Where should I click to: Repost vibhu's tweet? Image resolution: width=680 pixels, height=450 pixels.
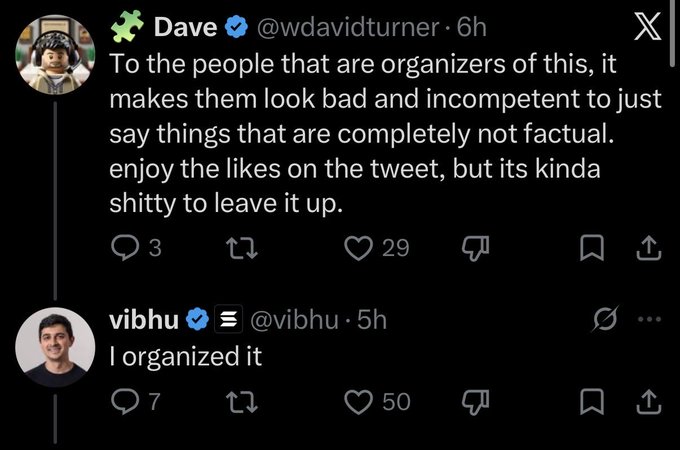coord(242,401)
